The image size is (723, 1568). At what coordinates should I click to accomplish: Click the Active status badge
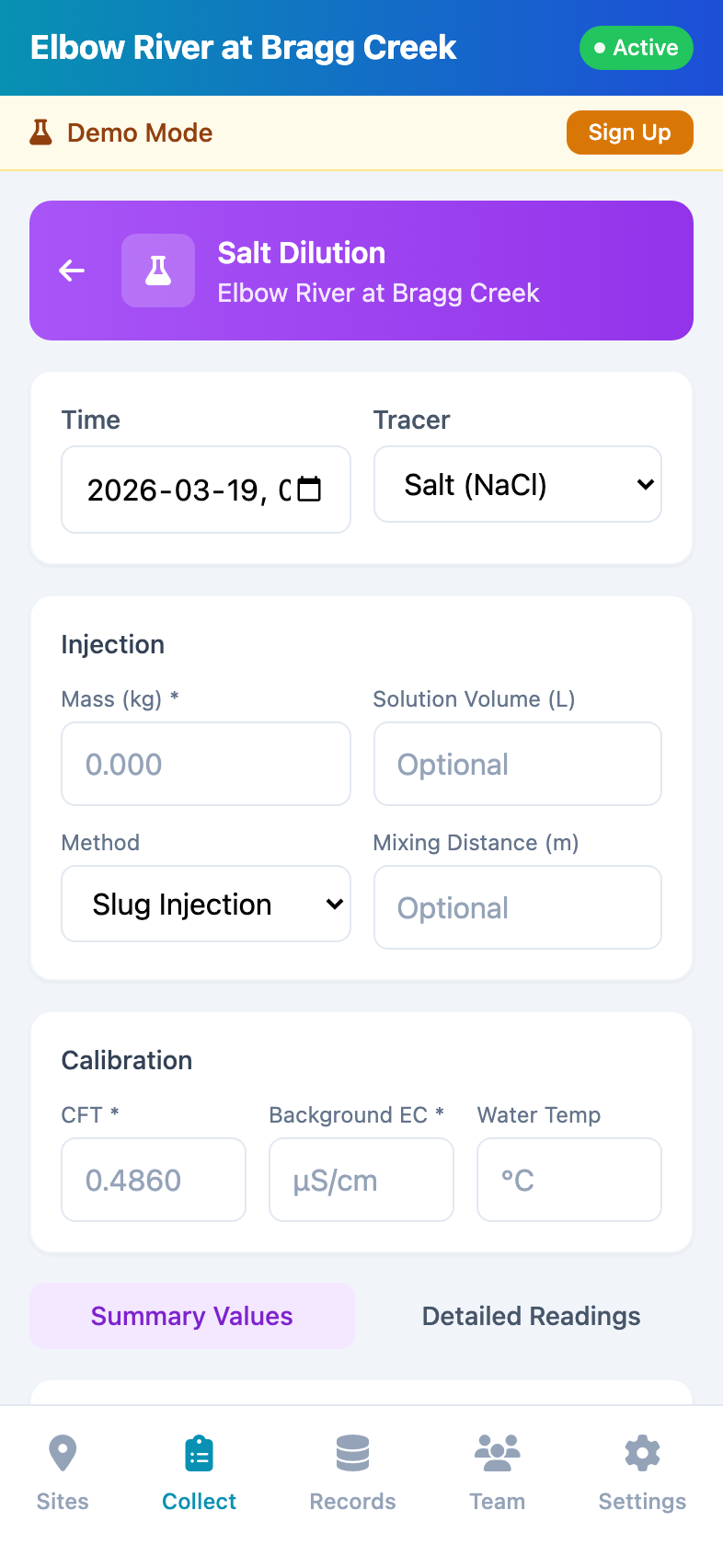[636, 48]
